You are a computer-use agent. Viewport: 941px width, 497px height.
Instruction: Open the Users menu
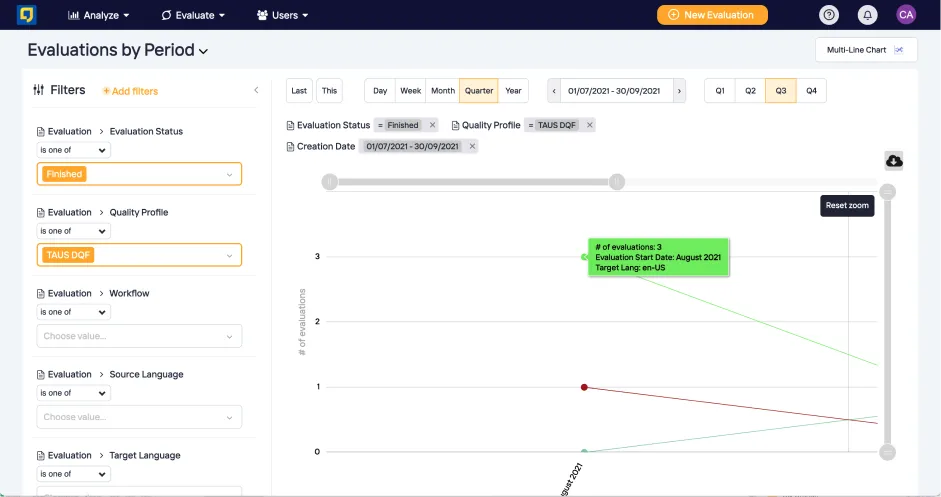pyautogui.click(x=283, y=15)
